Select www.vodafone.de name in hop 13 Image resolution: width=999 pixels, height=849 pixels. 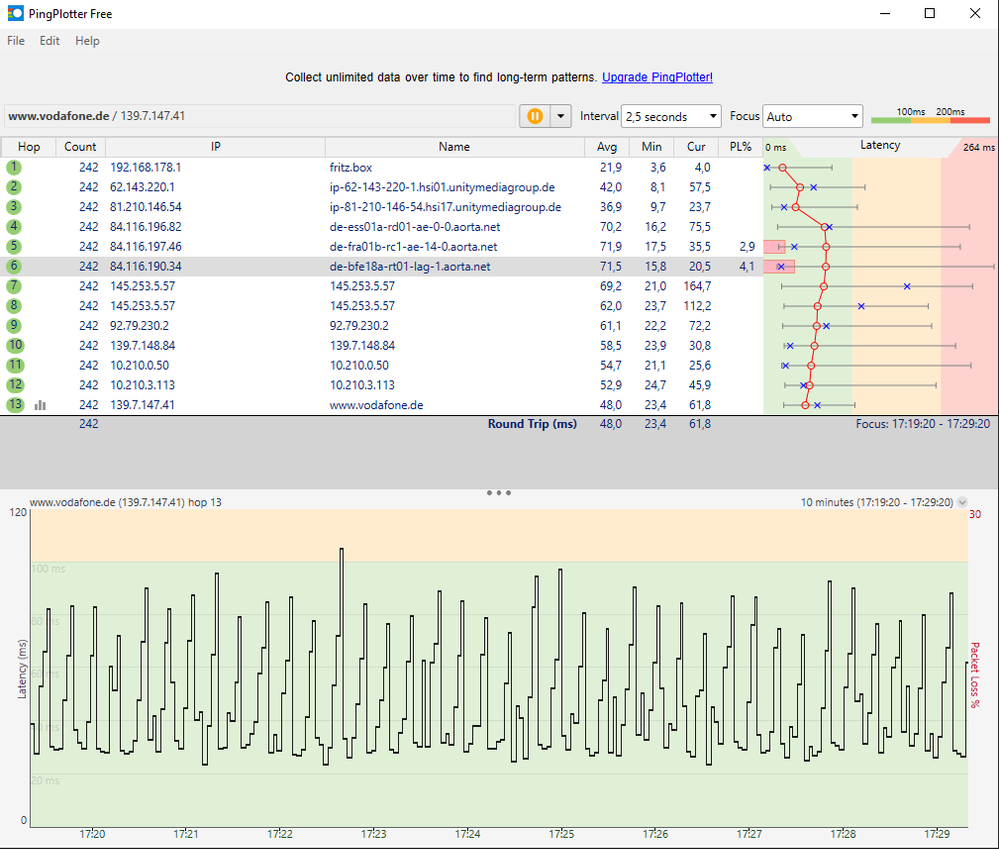click(x=377, y=405)
